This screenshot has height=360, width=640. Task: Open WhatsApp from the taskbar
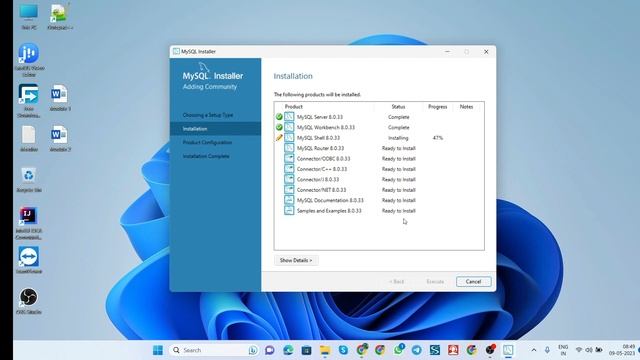(x=399, y=350)
